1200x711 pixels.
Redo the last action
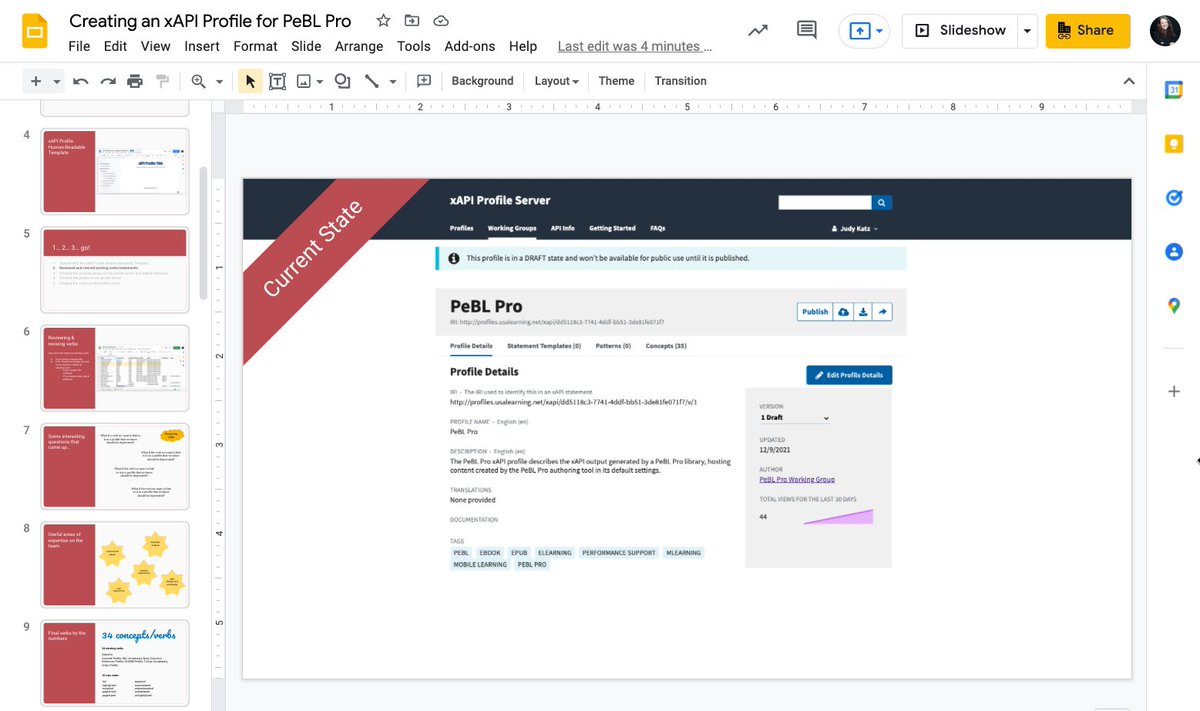108,81
